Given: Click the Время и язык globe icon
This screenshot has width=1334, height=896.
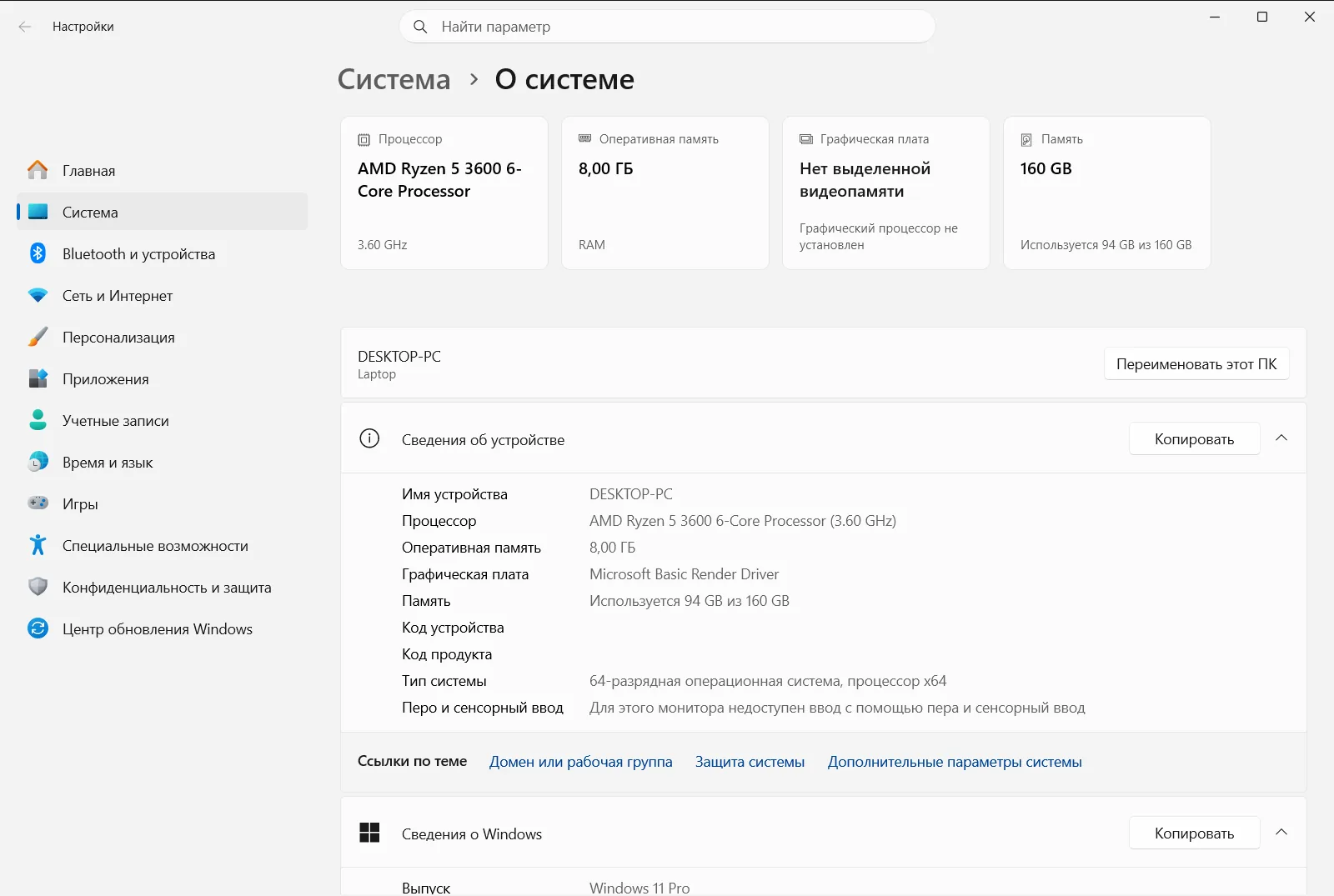Looking at the screenshot, I should (38, 462).
